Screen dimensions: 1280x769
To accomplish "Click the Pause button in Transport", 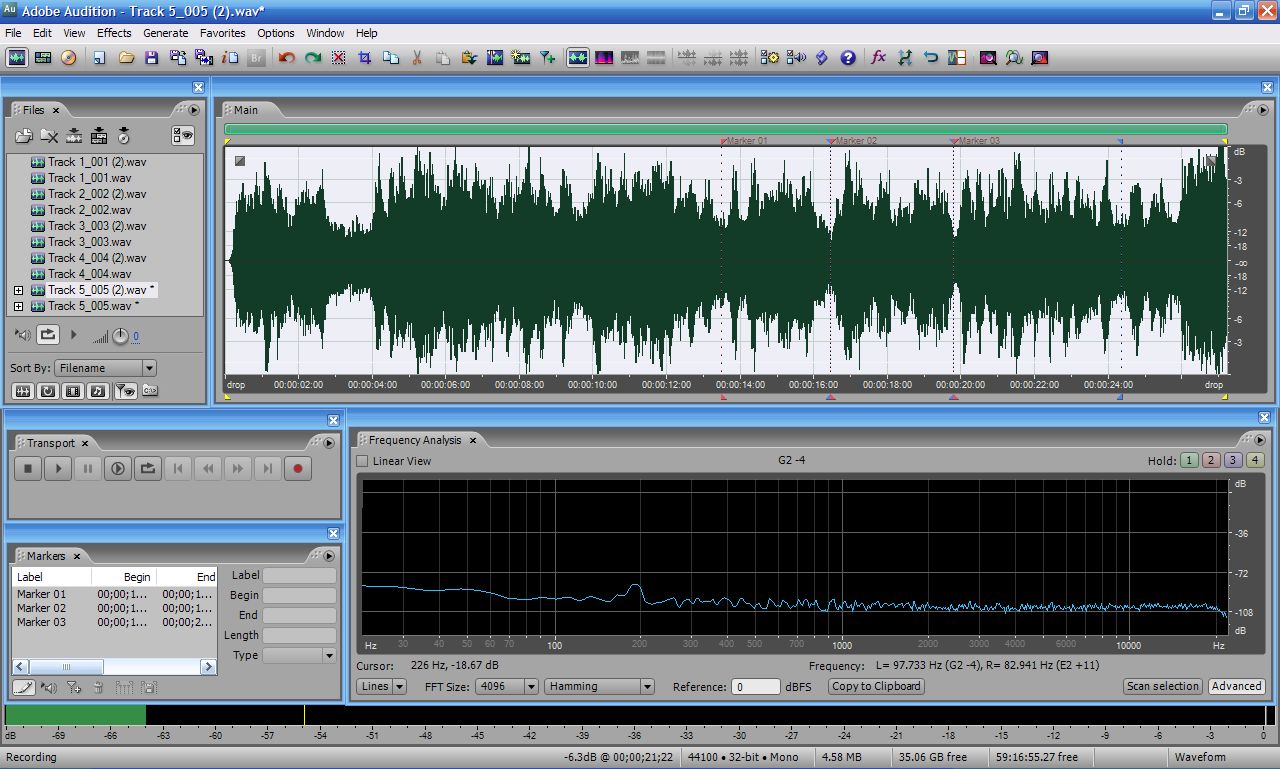I will tap(88, 468).
